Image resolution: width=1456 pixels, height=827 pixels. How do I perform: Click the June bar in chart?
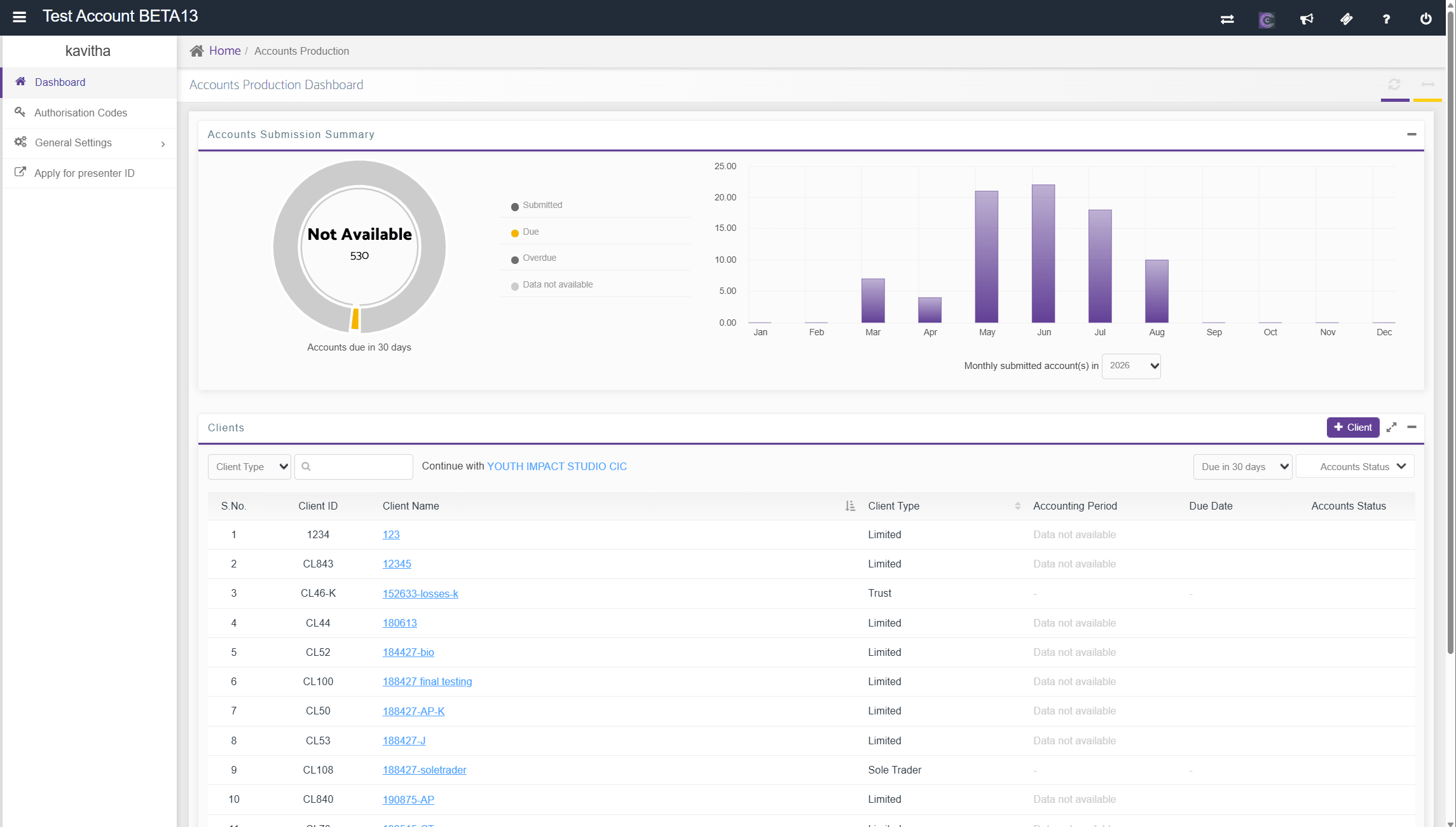1043,254
